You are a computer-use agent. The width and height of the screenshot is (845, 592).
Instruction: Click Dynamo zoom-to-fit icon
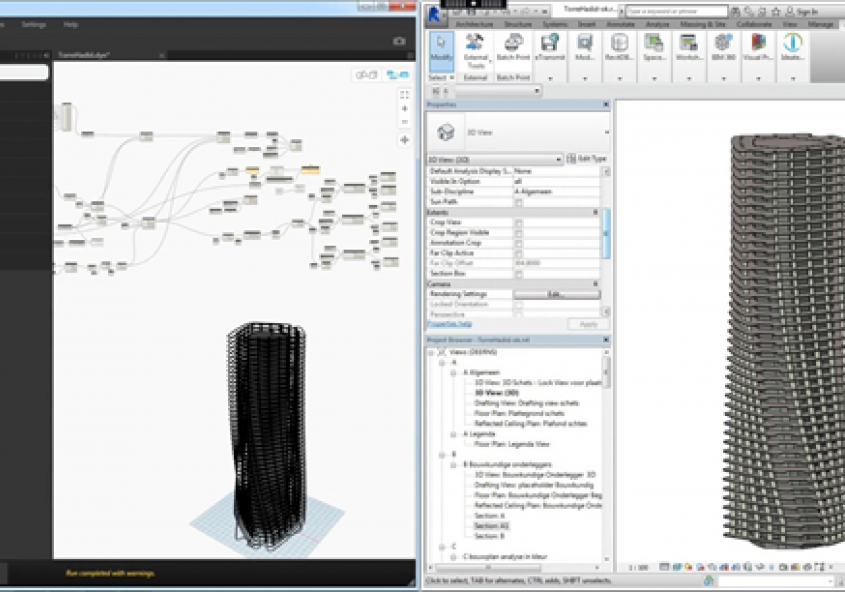coord(404,94)
